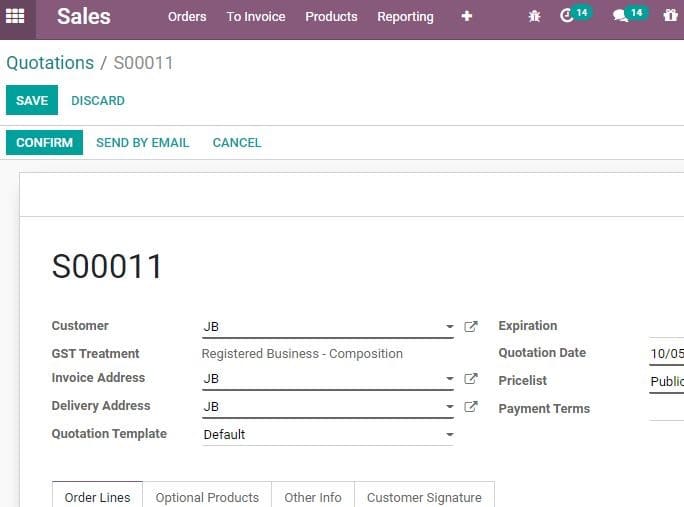Screen dimensions: 684x507
Task: Open the Reporting menu
Action: pos(405,16)
